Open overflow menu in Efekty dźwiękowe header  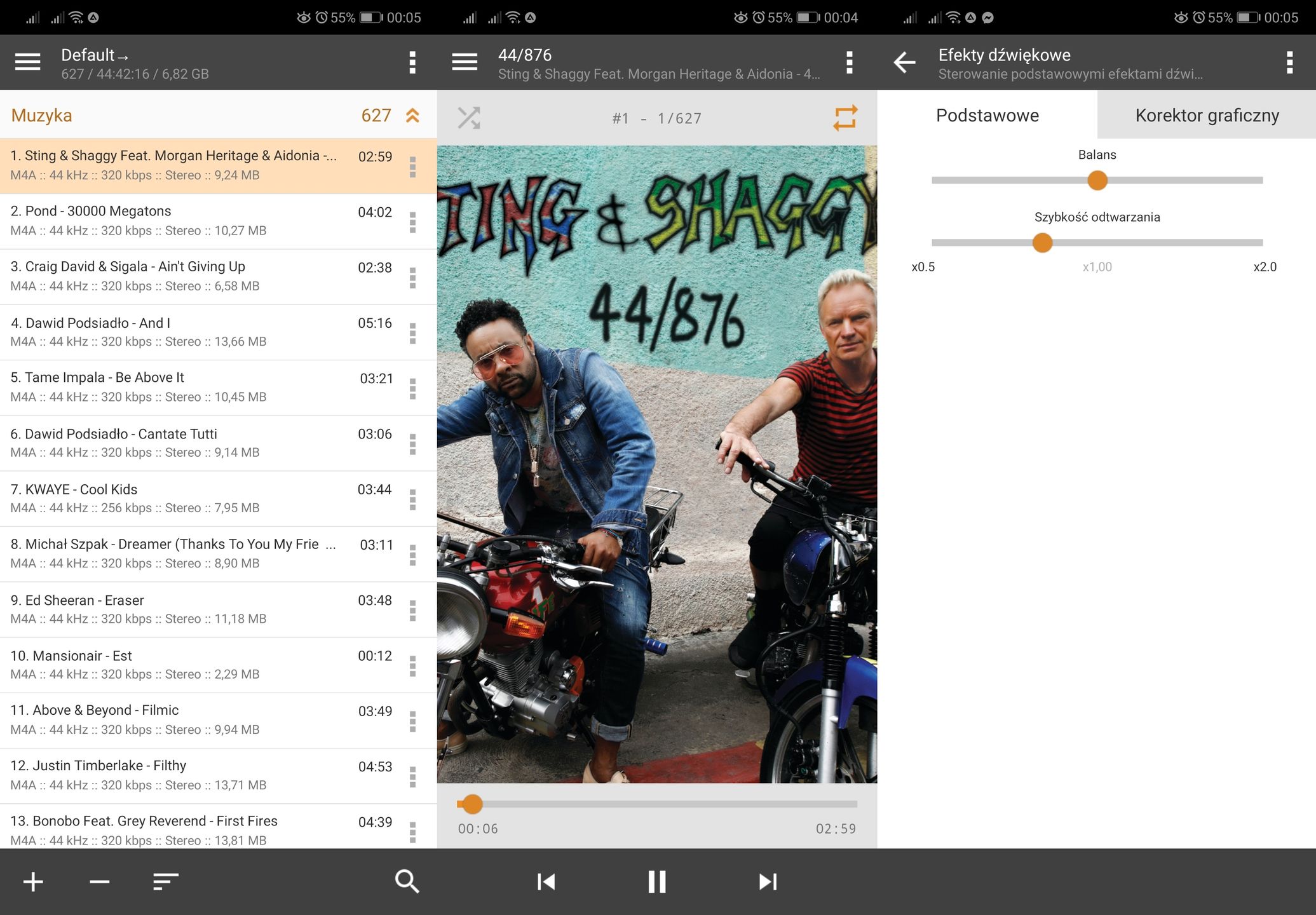pos(1289,62)
